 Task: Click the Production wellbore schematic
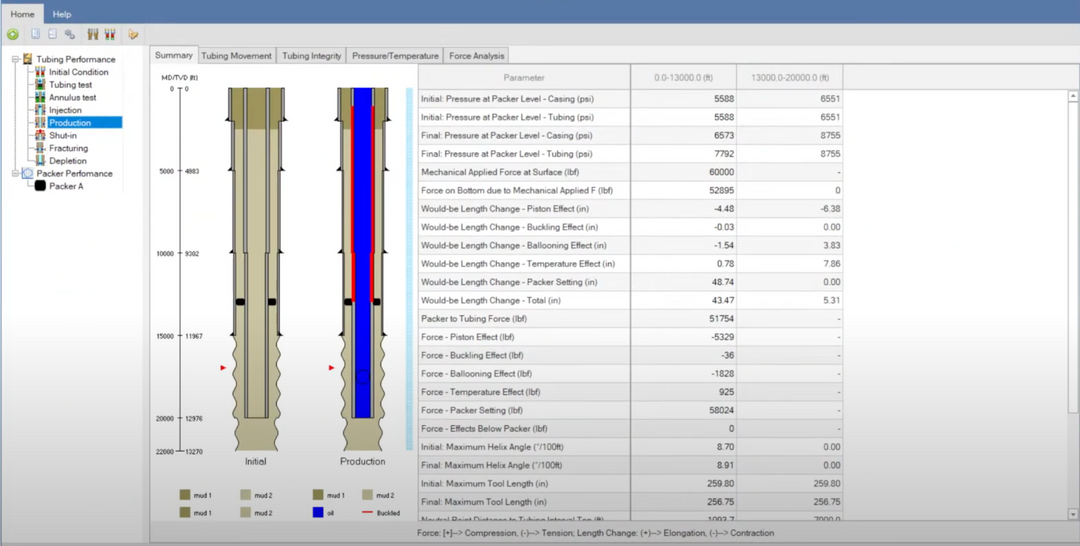pyautogui.click(x=362, y=269)
